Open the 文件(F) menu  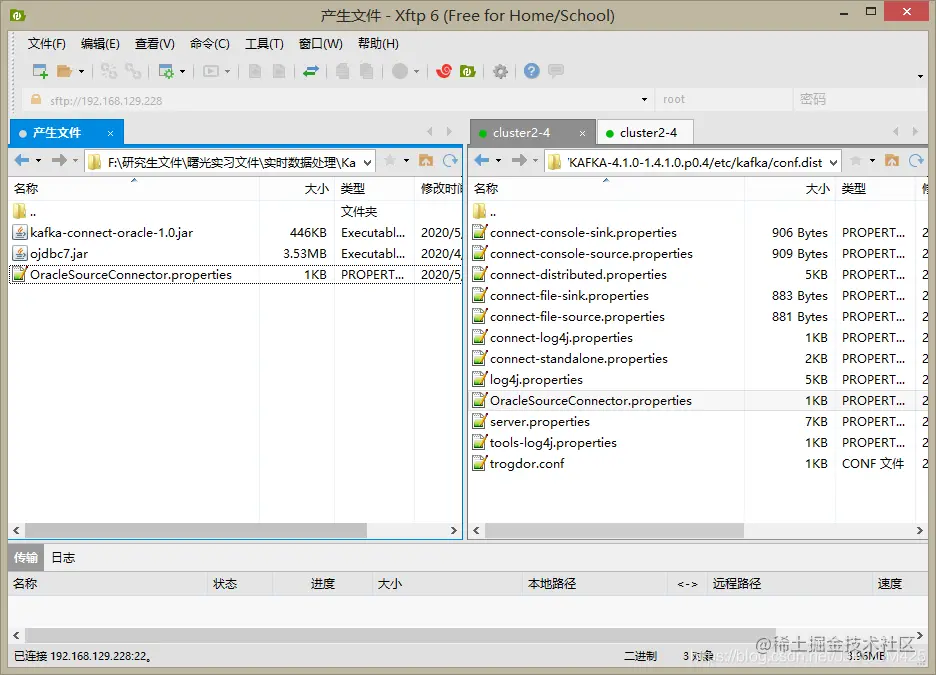pyautogui.click(x=46, y=44)
